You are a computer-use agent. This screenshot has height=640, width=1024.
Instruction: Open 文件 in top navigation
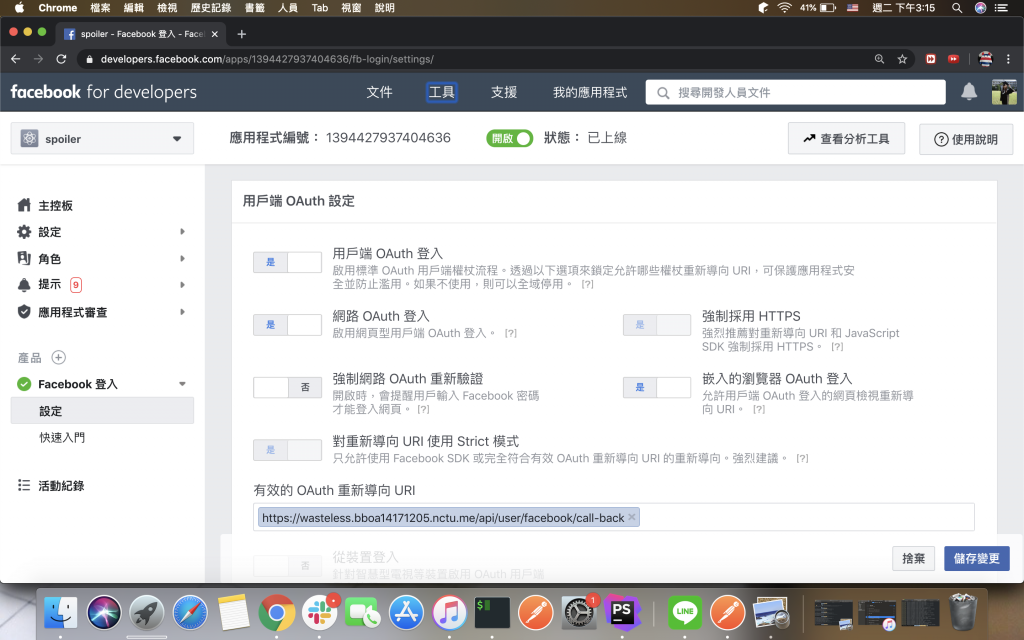tap(379, 92)
